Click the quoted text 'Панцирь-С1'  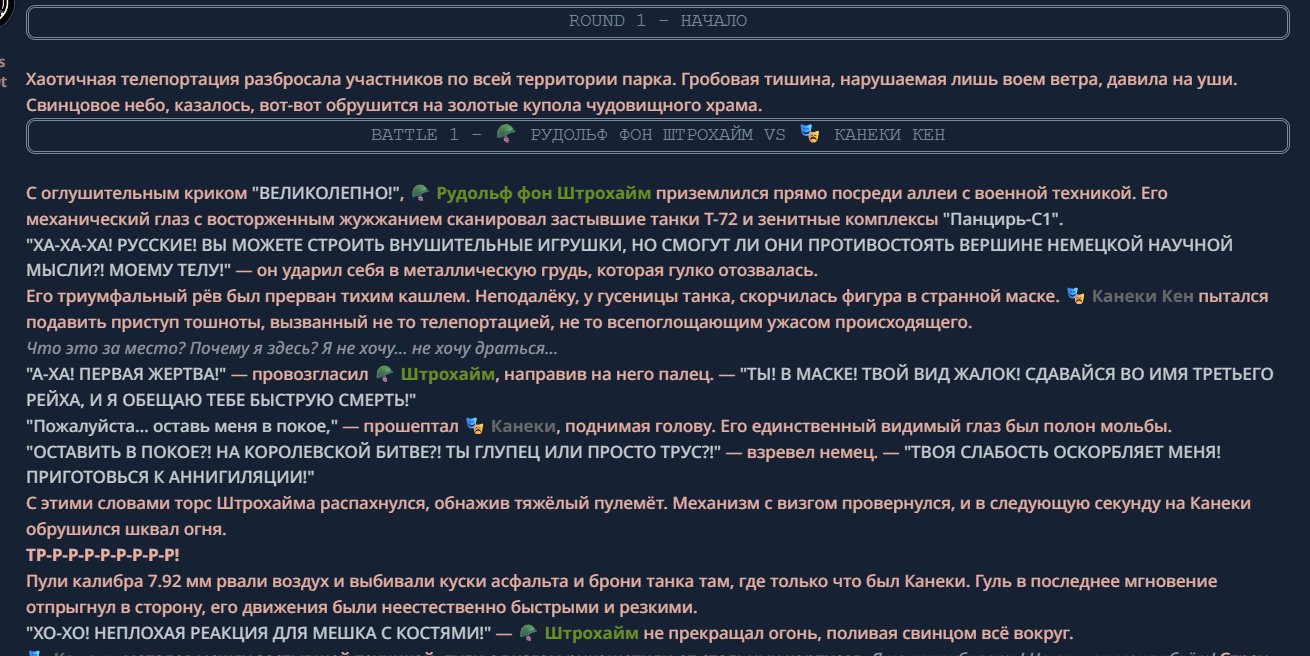[x=1001, y=219]
